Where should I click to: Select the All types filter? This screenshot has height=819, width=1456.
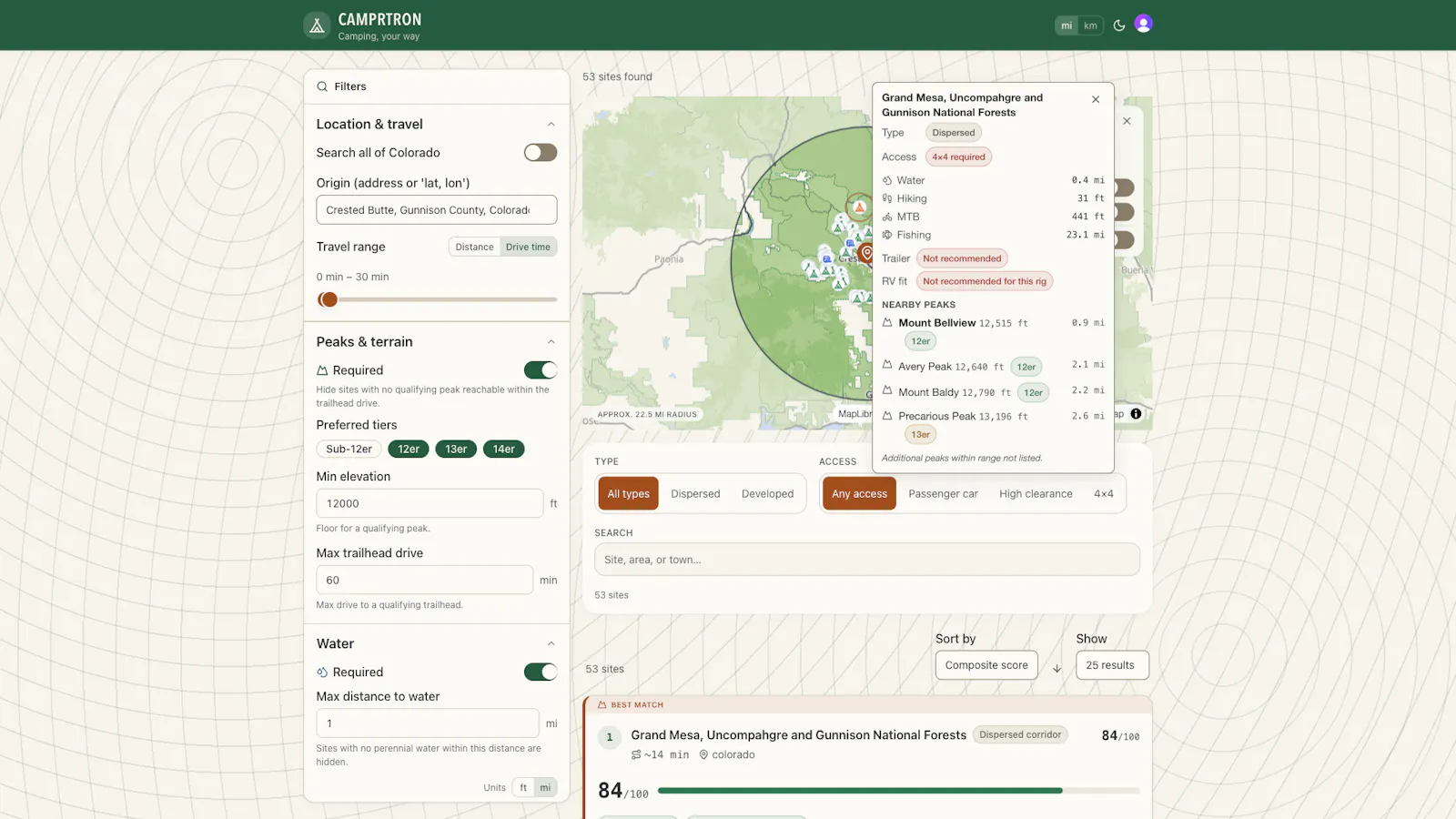point(629,494)
